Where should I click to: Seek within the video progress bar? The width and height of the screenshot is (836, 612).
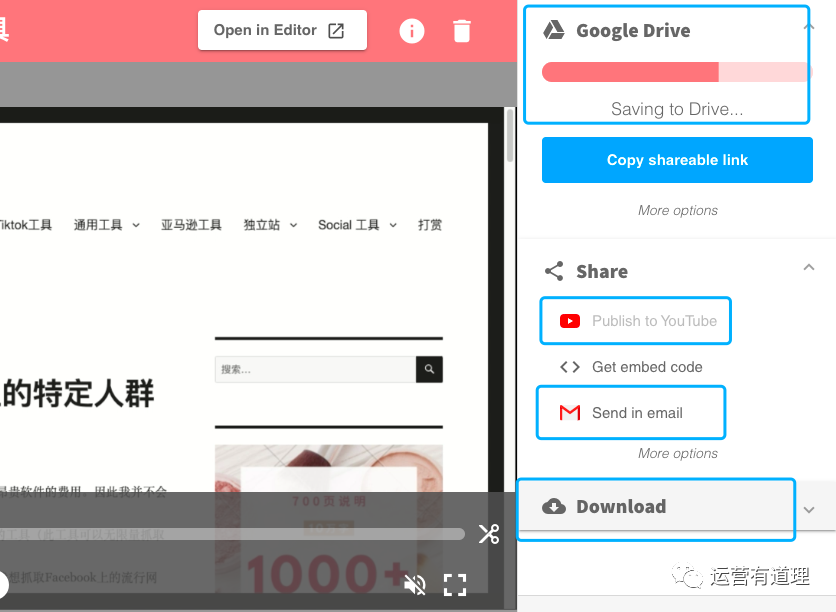coord(232,534)
